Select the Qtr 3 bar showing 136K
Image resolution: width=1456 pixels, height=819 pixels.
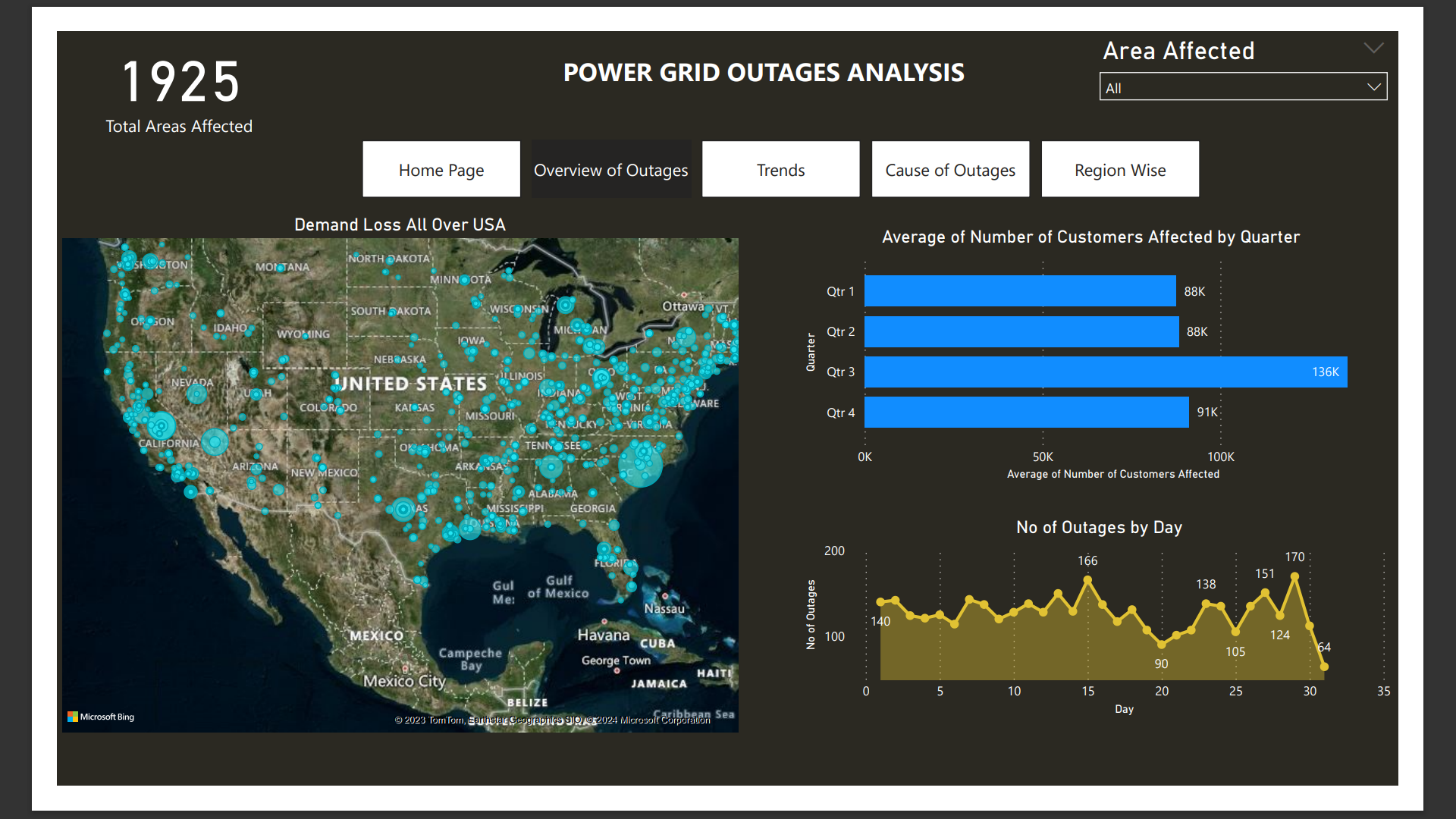coord(1105,372)
